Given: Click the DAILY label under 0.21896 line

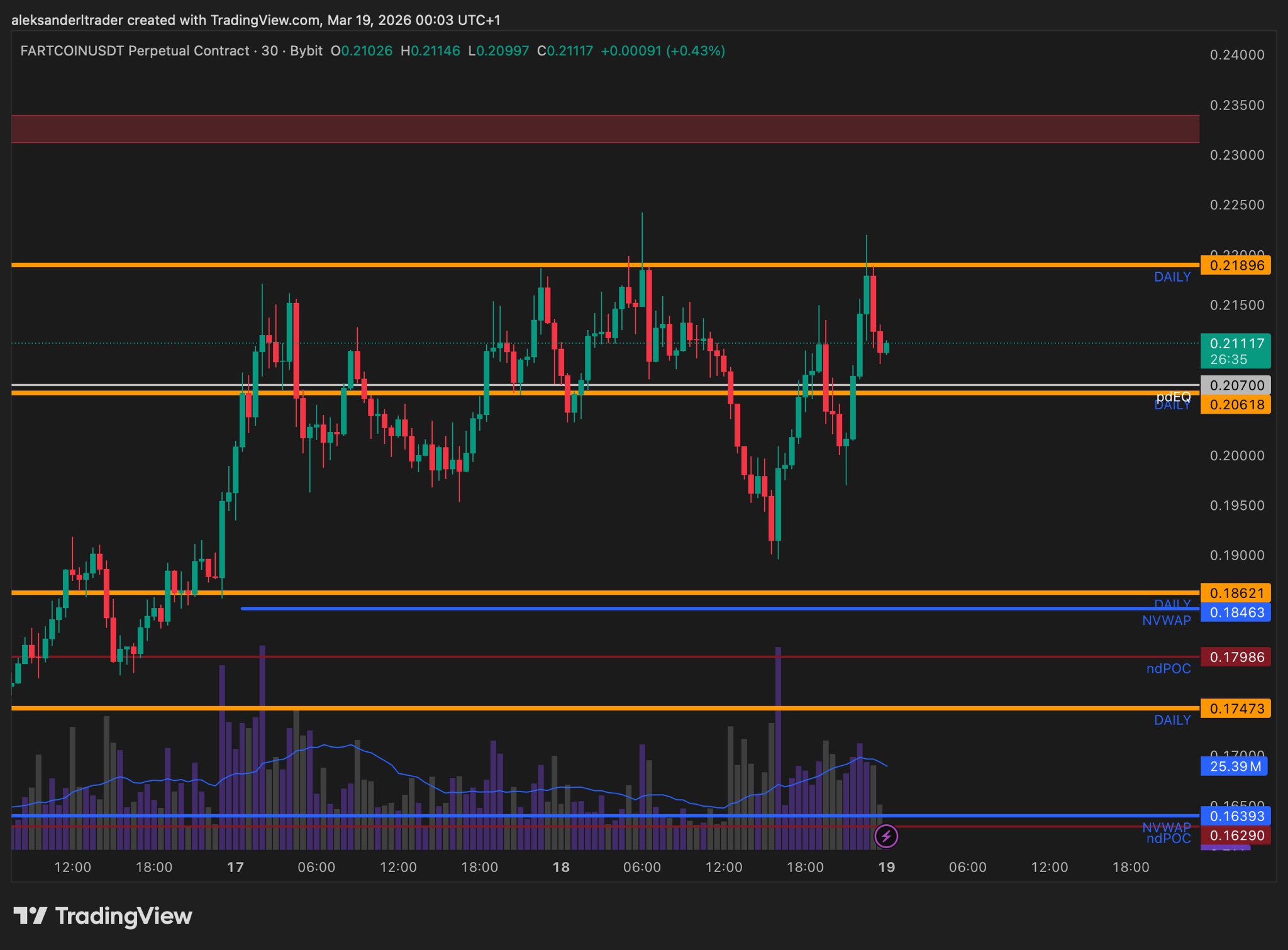Looking at the screenshot, I should click(1172, 277).
